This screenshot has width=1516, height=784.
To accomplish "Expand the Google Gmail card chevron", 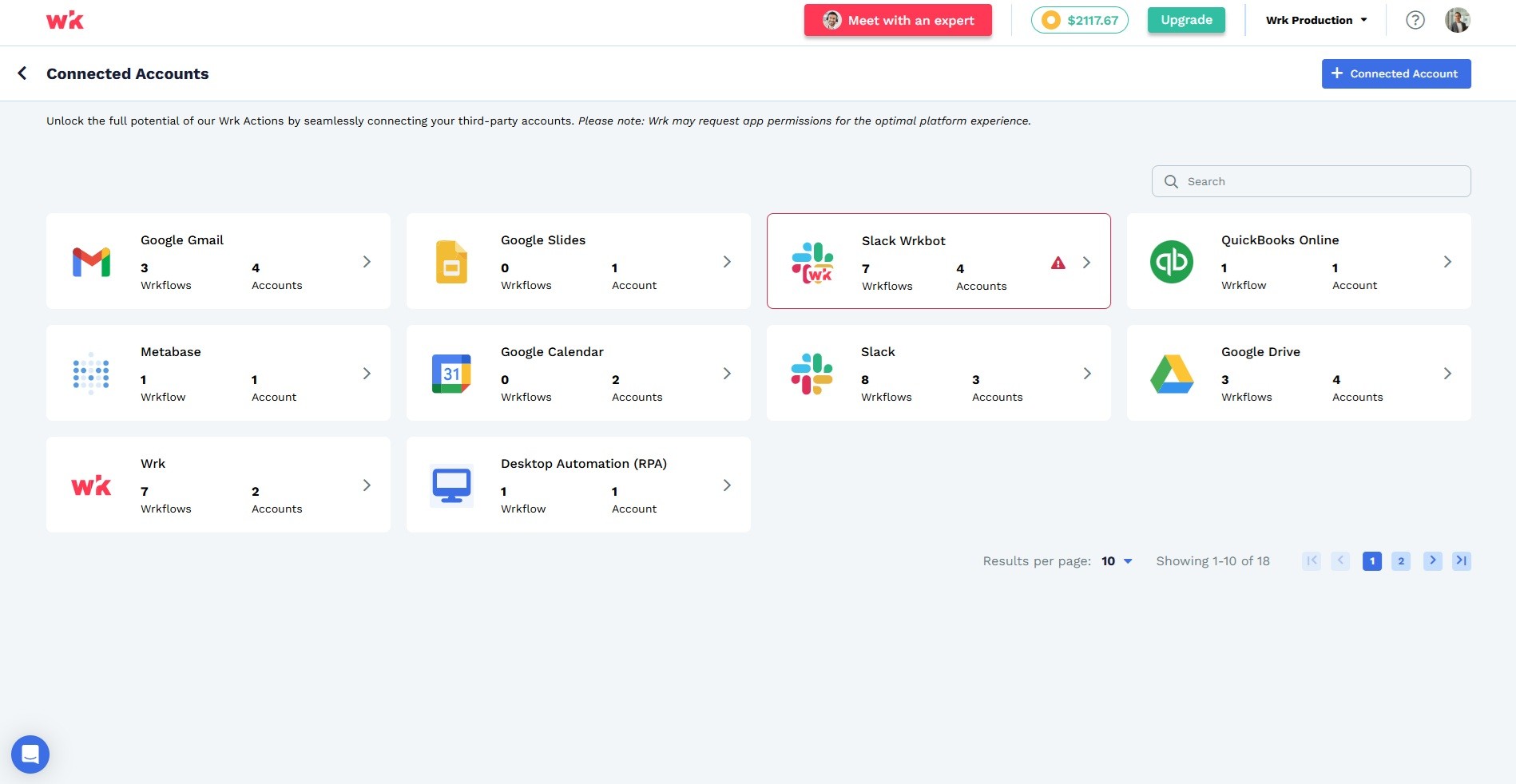I will [367, 261].
